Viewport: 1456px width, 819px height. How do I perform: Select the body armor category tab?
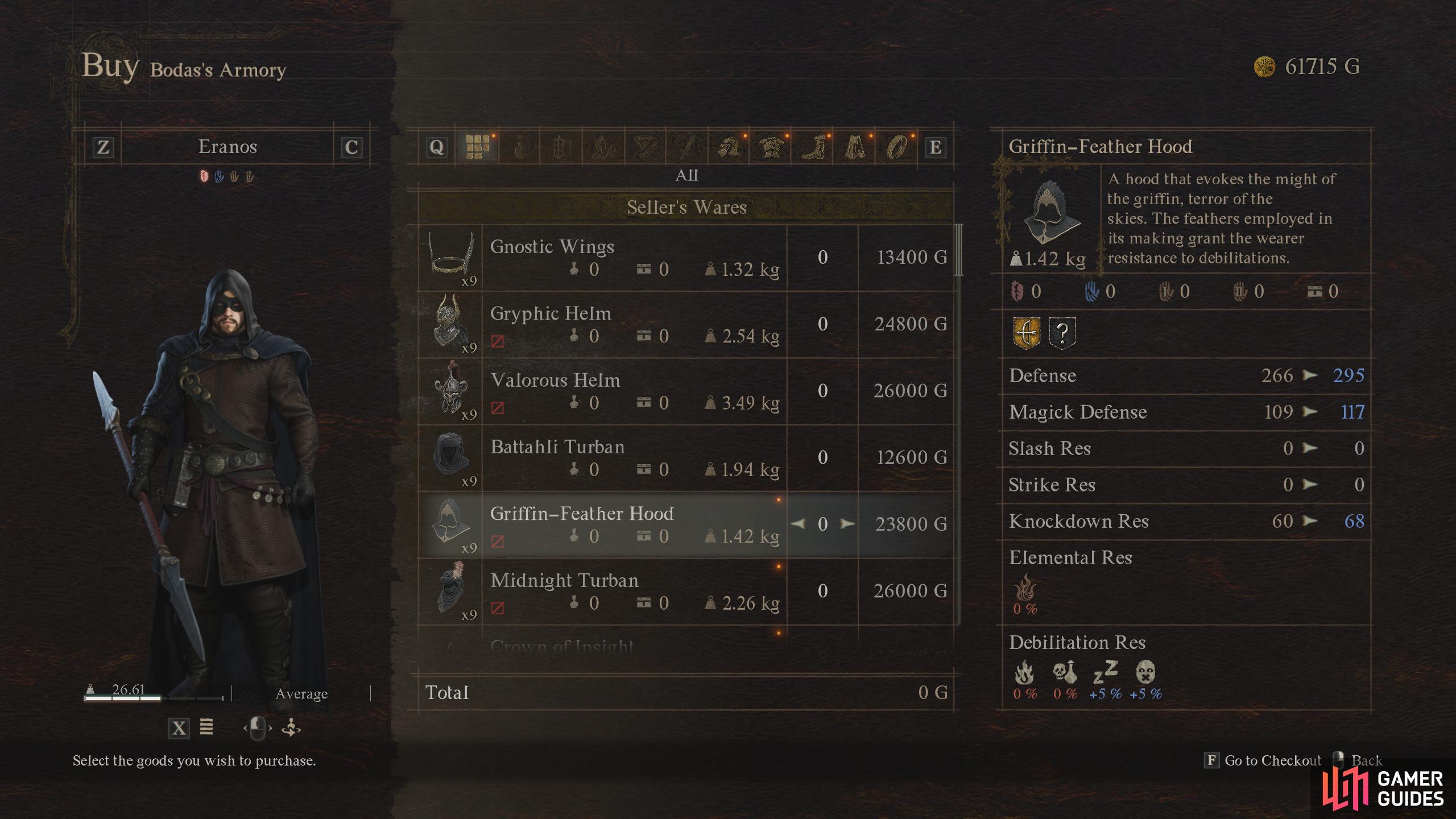(771, 148)
